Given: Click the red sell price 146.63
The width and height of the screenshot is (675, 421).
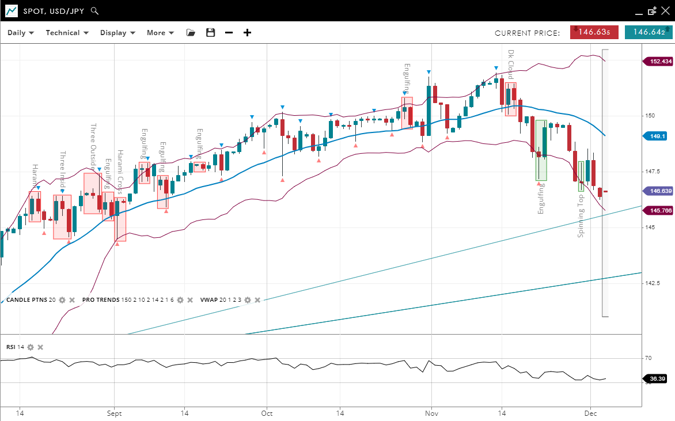Looking at the screenshot, I should (594, 32).
